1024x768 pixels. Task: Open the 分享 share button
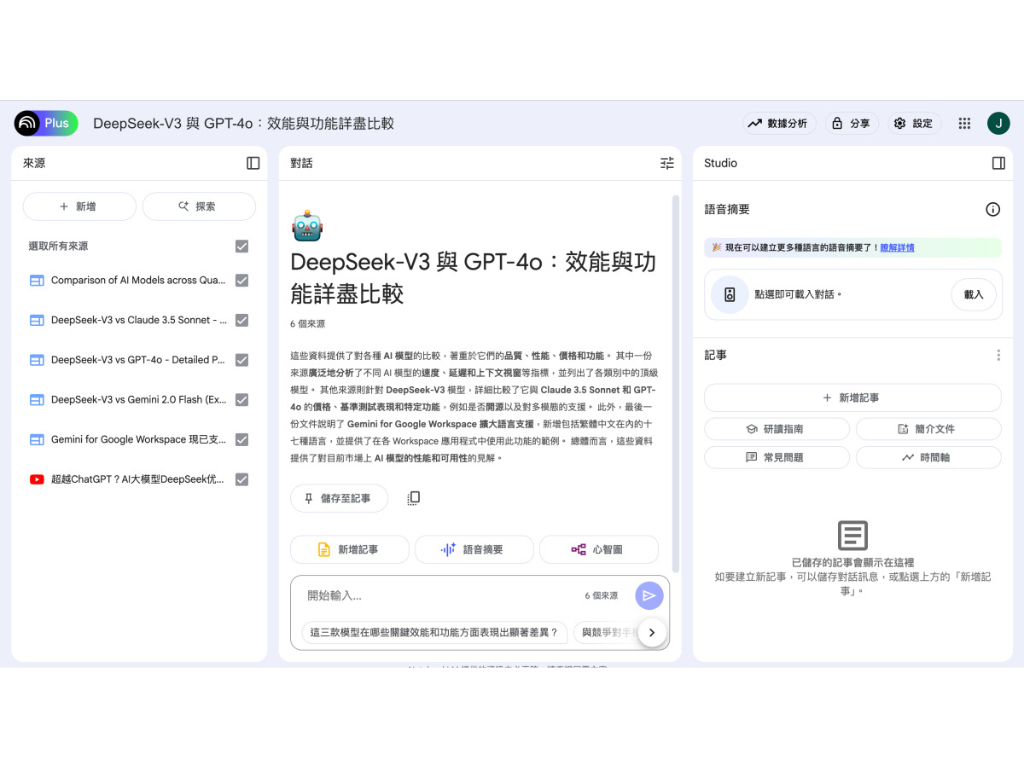coord(851,123)
